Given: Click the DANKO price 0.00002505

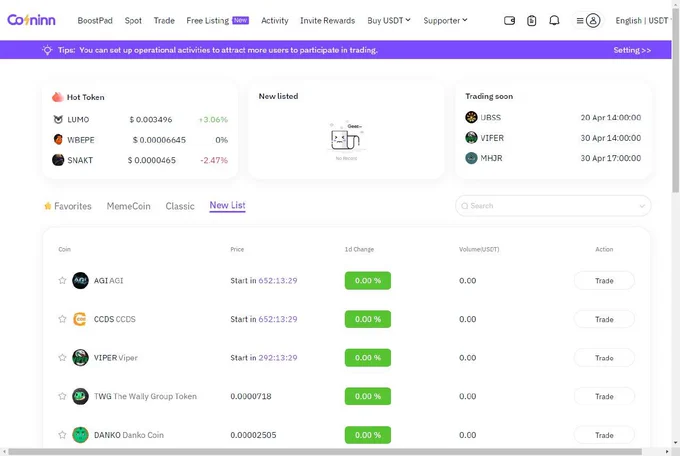Looking at the screenshot, I should click(253, 435).
